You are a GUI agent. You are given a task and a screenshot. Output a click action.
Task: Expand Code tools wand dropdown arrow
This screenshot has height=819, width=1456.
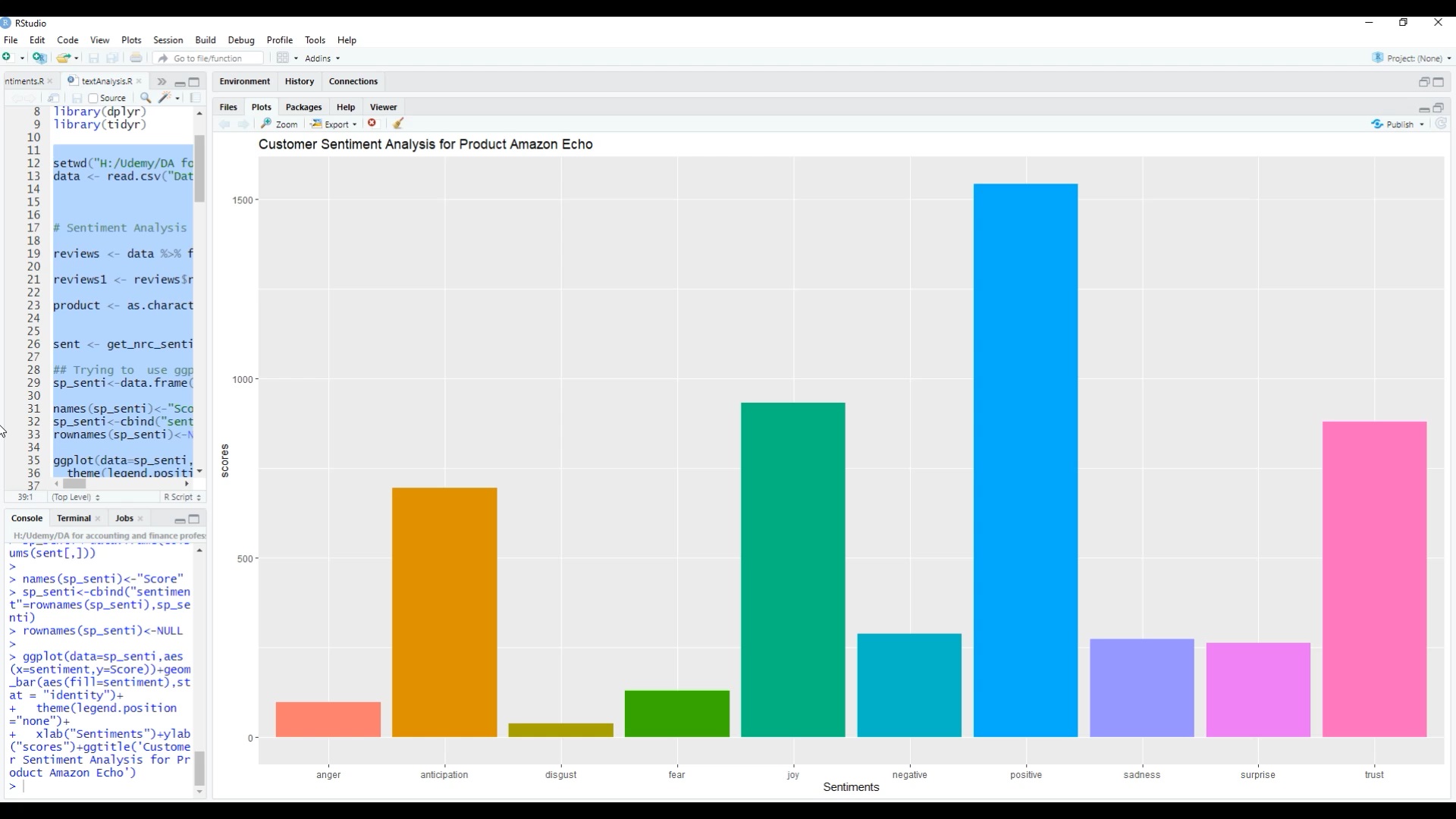(x=177, y=98)
